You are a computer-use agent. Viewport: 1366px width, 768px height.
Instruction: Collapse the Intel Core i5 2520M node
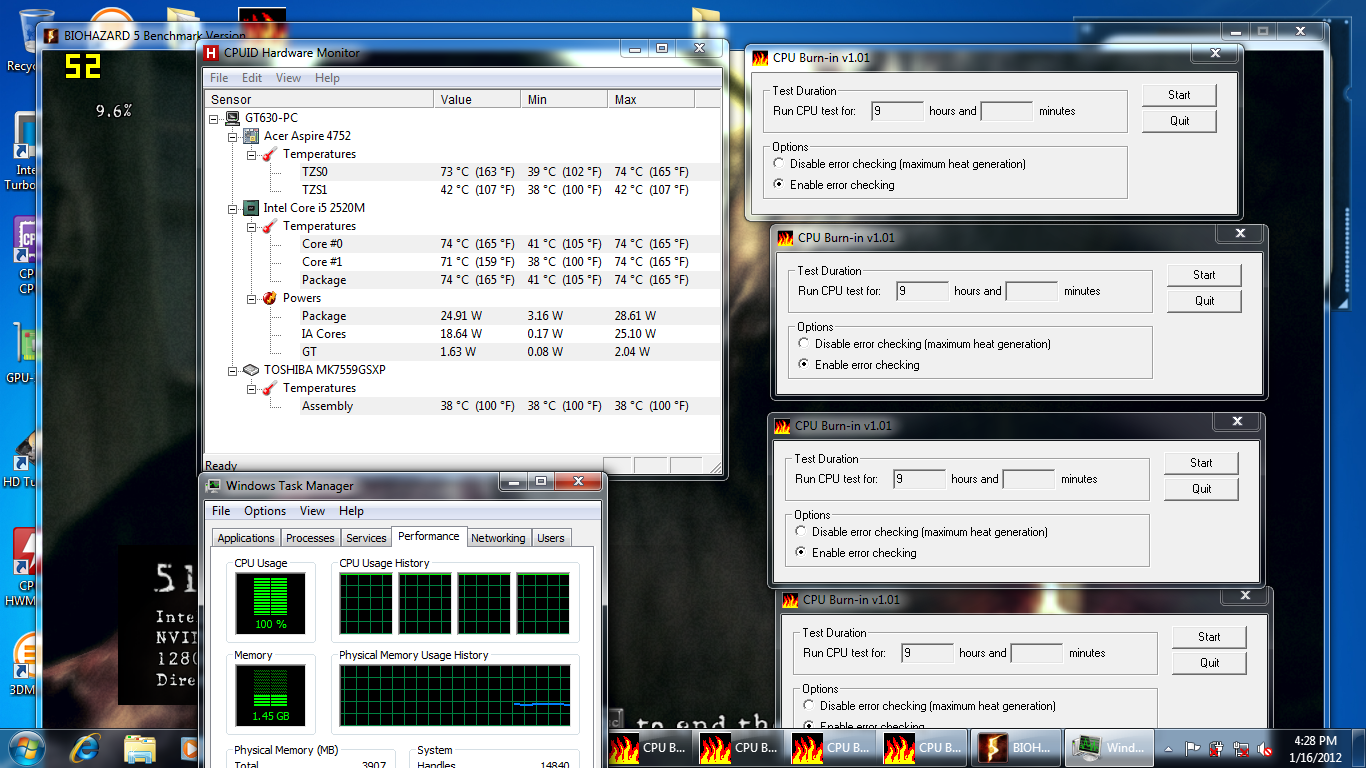click(233, 208)
